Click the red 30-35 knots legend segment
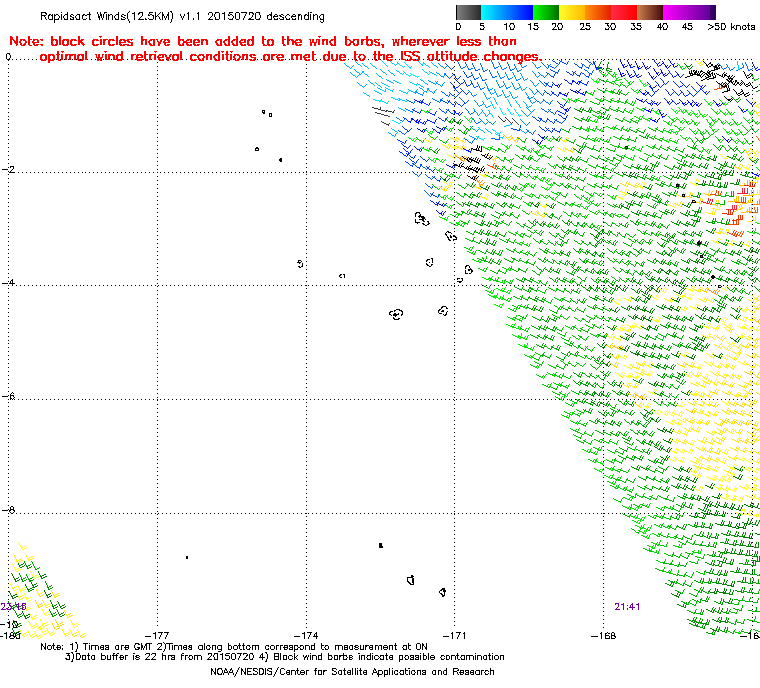Viewport: 760px width, 688px height. pos(624,12)
